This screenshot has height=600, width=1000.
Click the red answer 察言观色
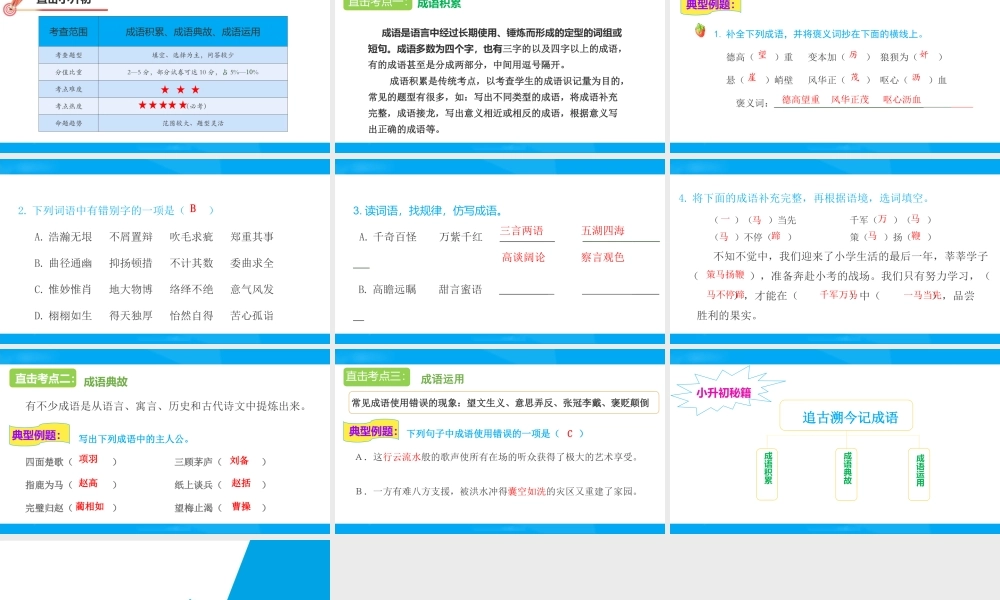click(x=603, y=257)
